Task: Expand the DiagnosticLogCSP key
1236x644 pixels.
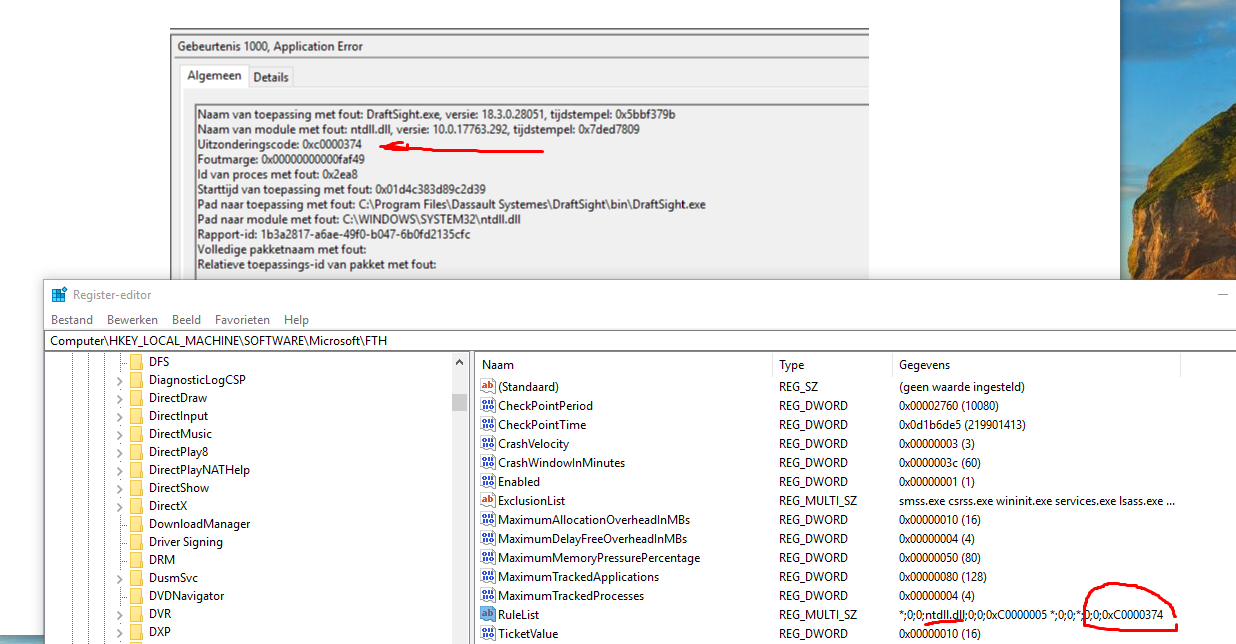Action: click(120, 380)
